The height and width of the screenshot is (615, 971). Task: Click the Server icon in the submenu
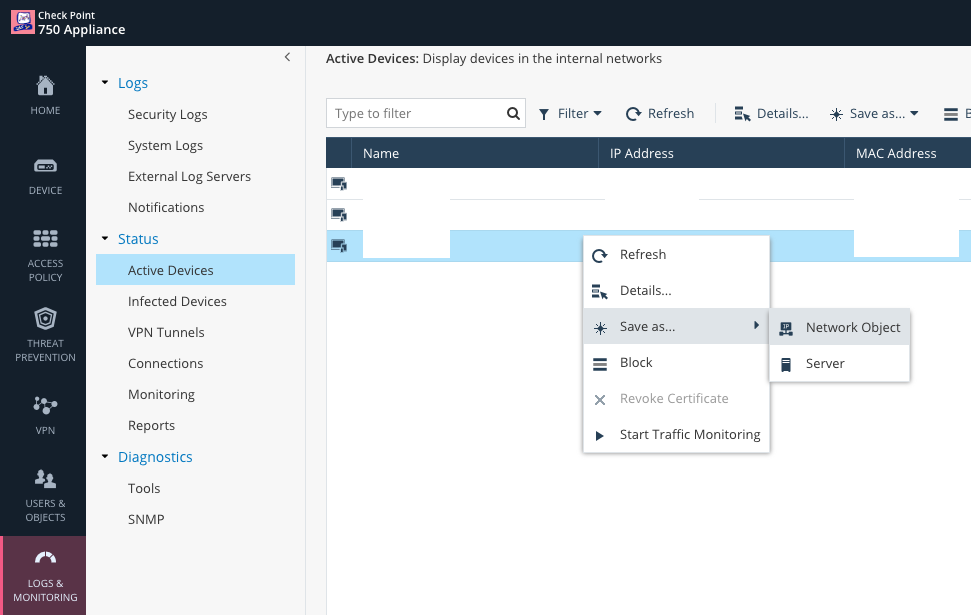786,364
